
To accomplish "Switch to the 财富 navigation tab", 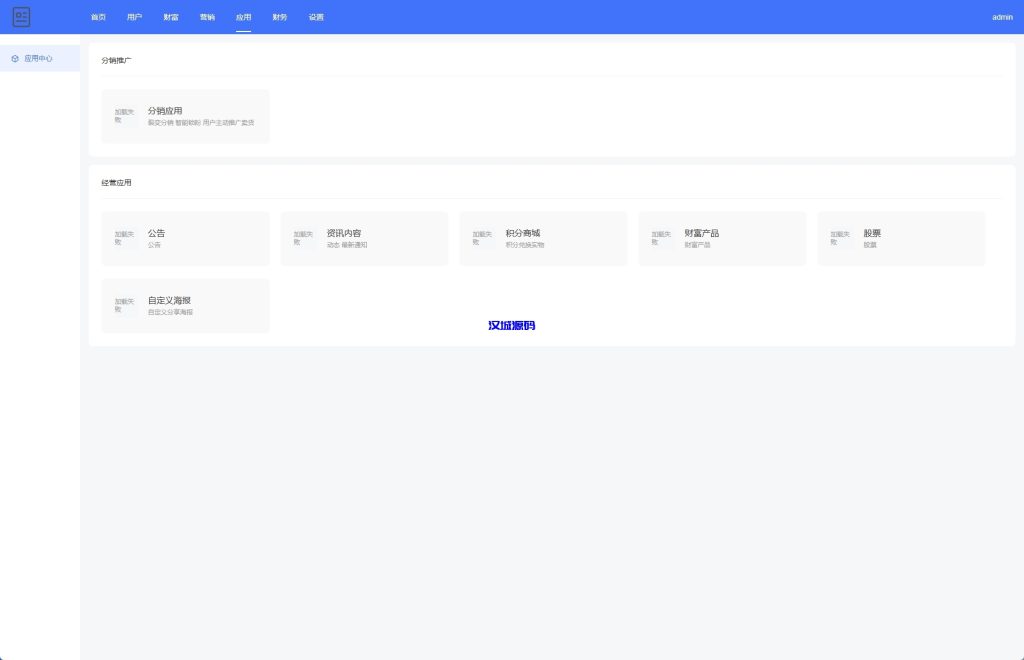I will pos(171,17).
